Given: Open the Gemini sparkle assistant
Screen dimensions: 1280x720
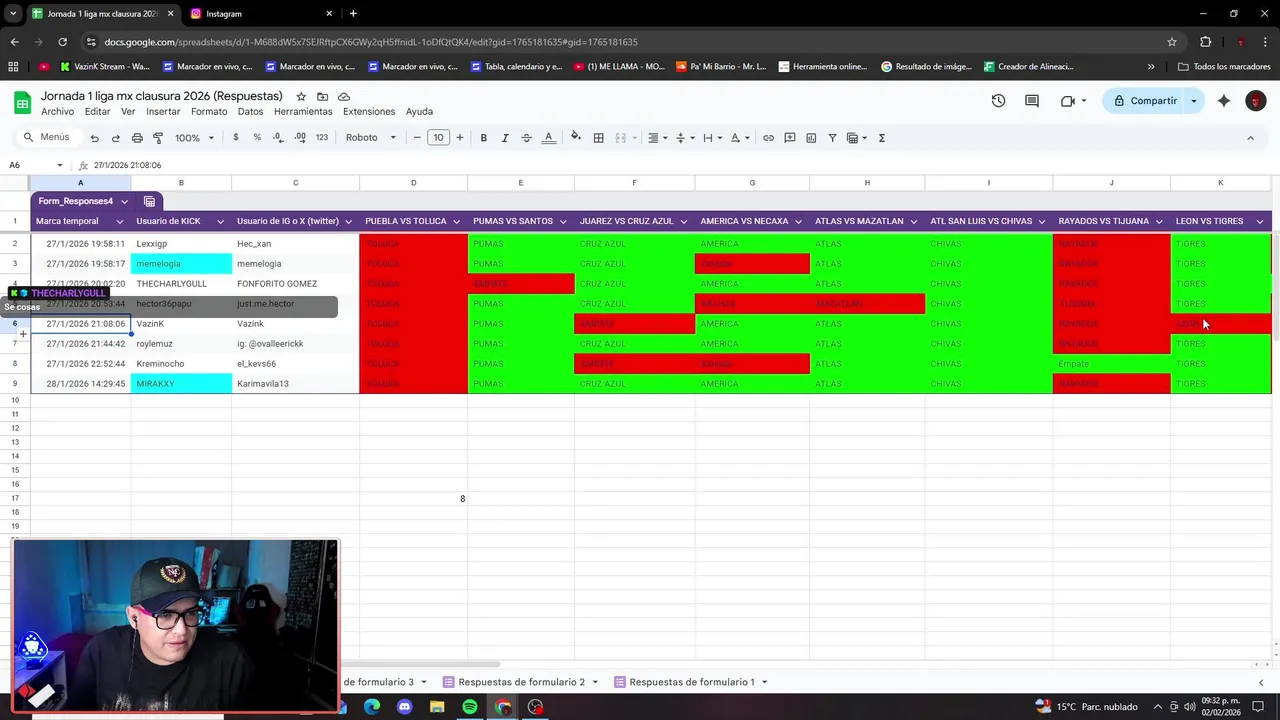Looking at the screenshot, I should 1224,101.
